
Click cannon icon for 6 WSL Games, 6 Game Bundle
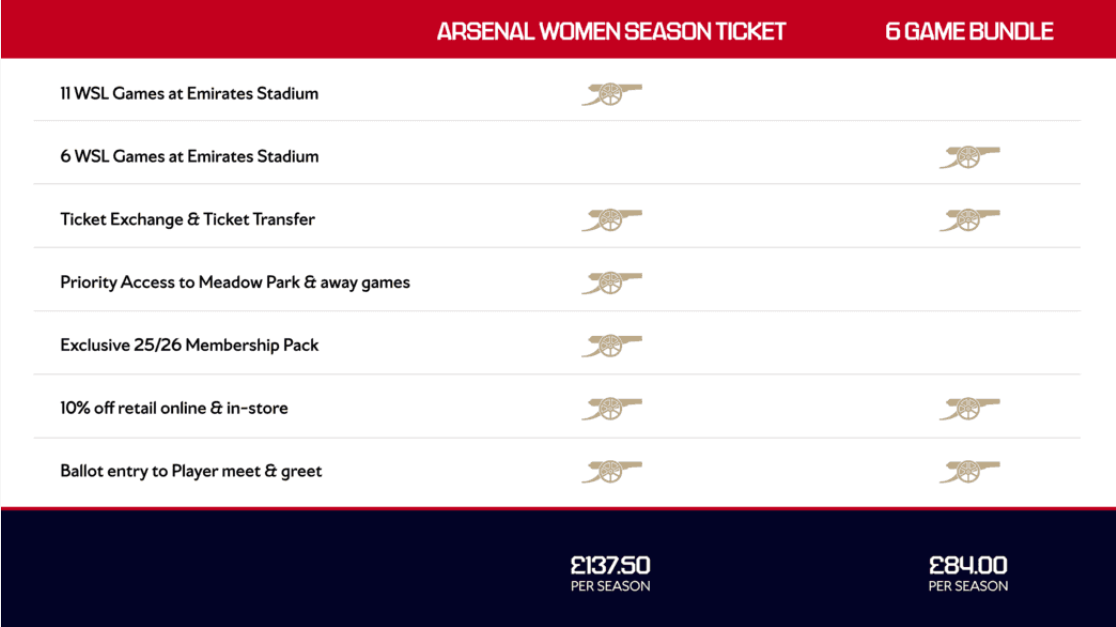(x=969, y=157)
